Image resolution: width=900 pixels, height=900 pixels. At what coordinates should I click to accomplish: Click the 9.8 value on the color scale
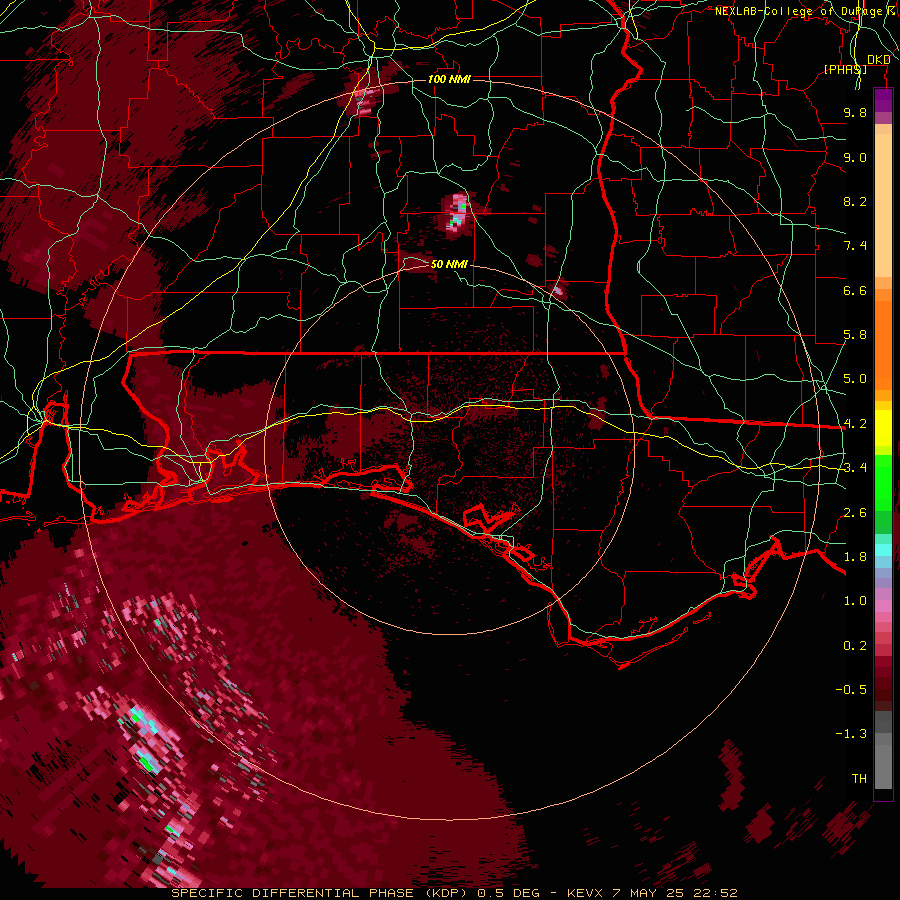[855, 112]
